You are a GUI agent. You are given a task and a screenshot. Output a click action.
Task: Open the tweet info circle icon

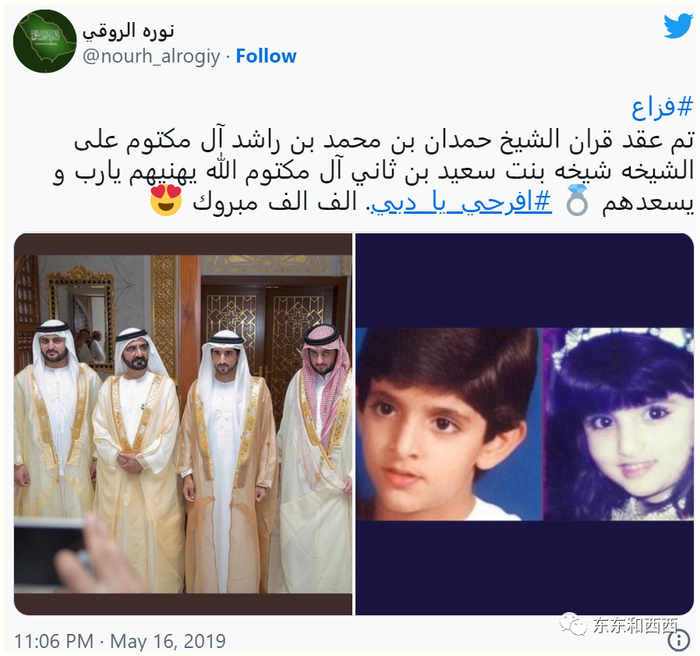679,640
